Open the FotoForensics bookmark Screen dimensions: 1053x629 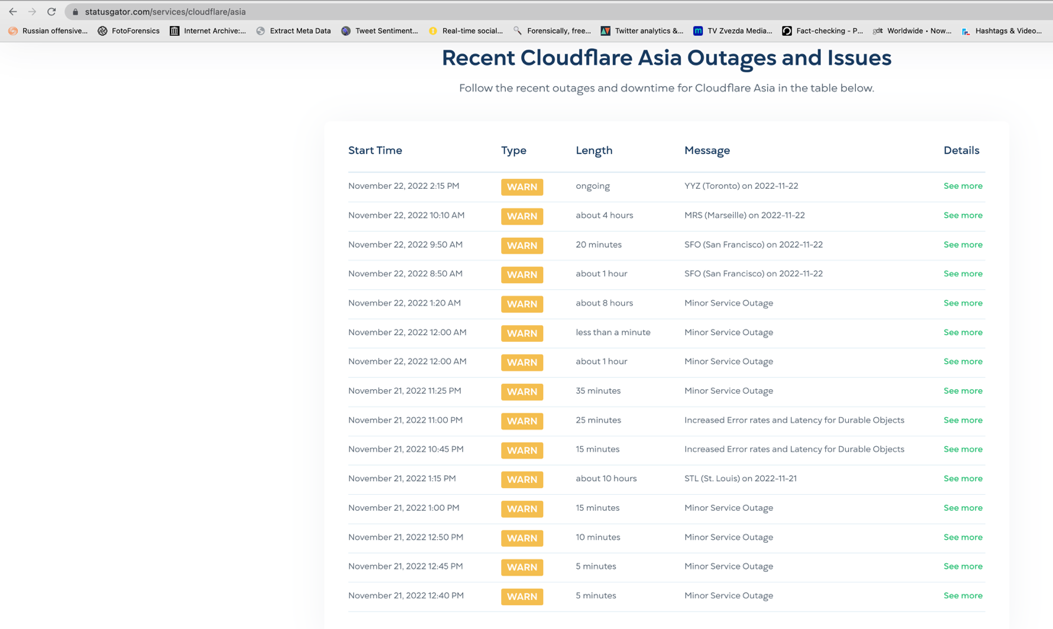(129, 31)
